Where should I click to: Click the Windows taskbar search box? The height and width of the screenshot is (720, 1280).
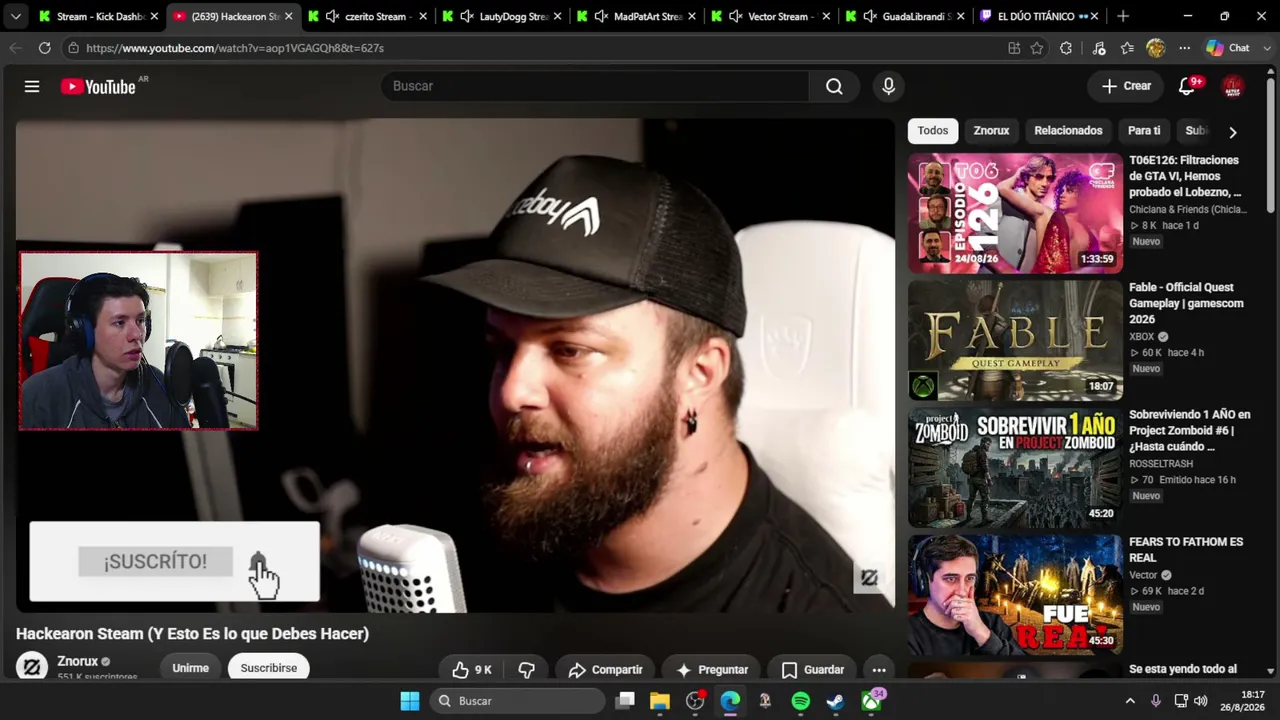click(x=518, y=701)
